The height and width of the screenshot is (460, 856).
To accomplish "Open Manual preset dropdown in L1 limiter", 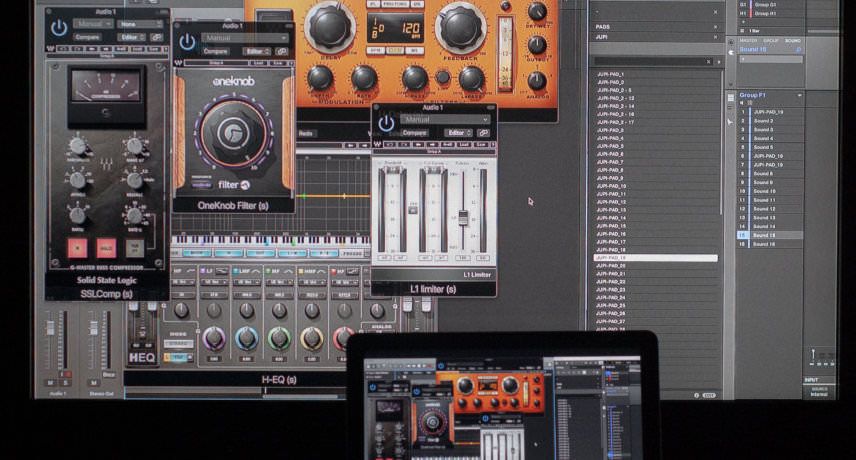I will [x=445, y=119].
